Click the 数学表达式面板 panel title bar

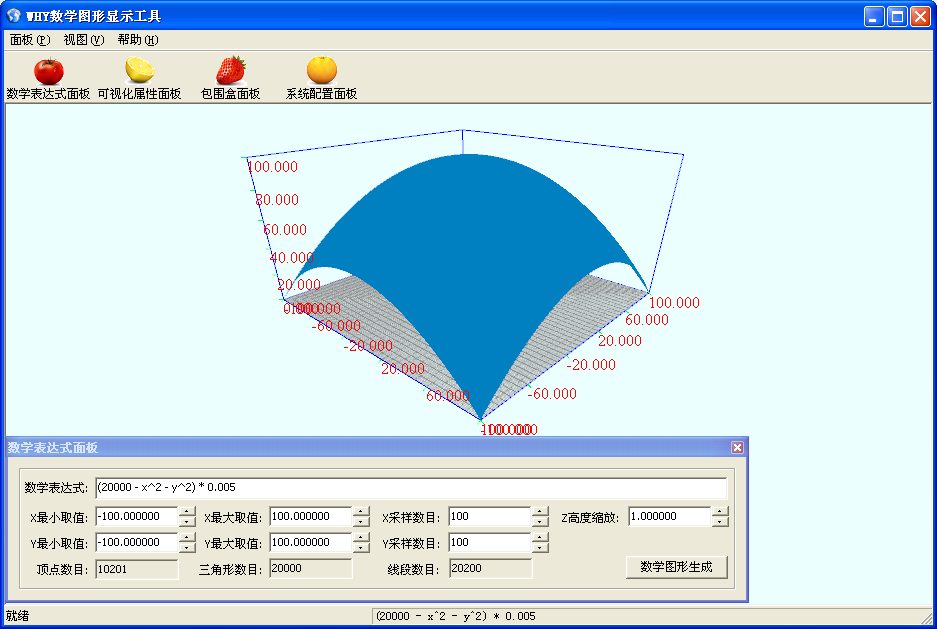376,447
